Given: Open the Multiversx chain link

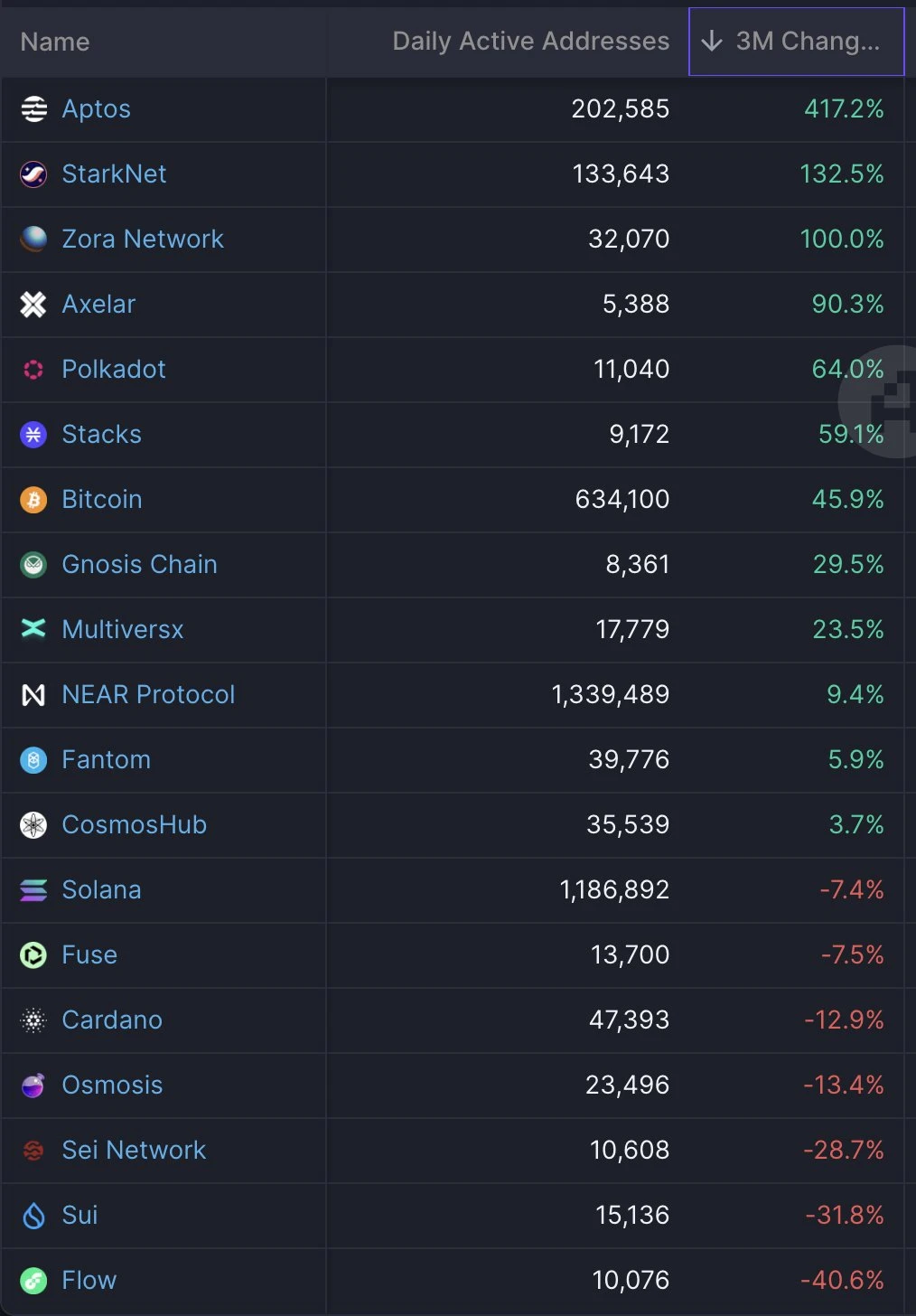Looking at the screenshot, I should [123, 630].
